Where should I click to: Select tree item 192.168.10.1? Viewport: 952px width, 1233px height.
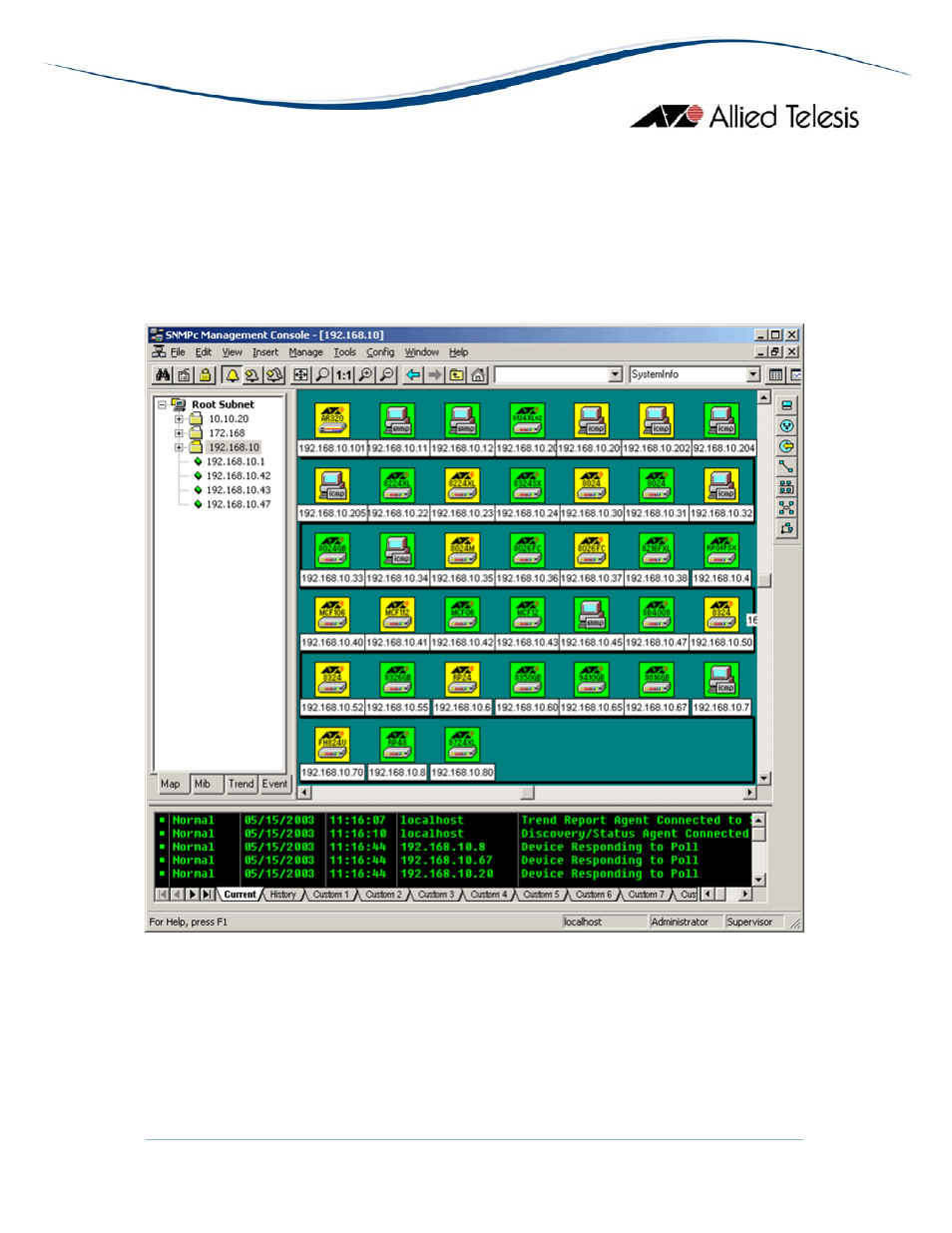[x=236, y=462]
